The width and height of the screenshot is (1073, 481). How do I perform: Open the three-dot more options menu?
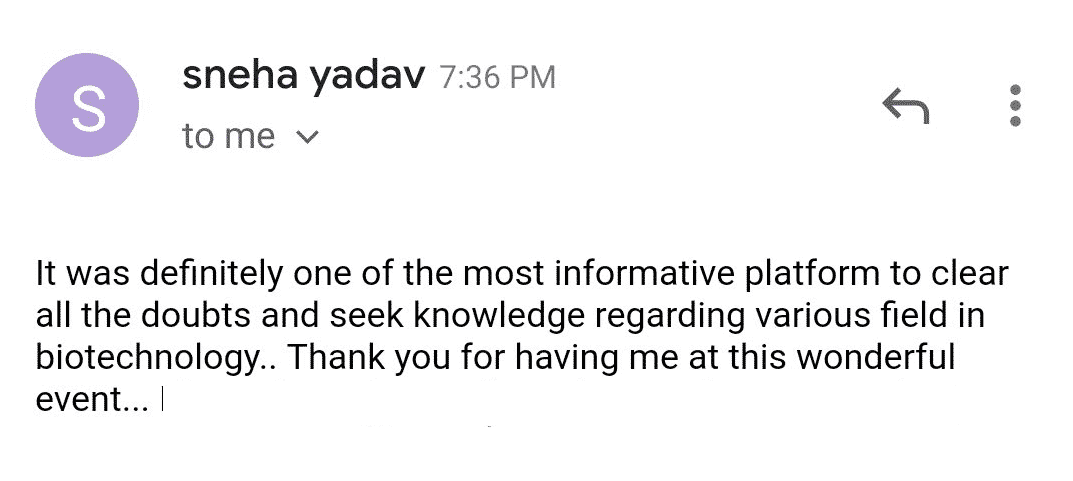[x=1016, y=105]
